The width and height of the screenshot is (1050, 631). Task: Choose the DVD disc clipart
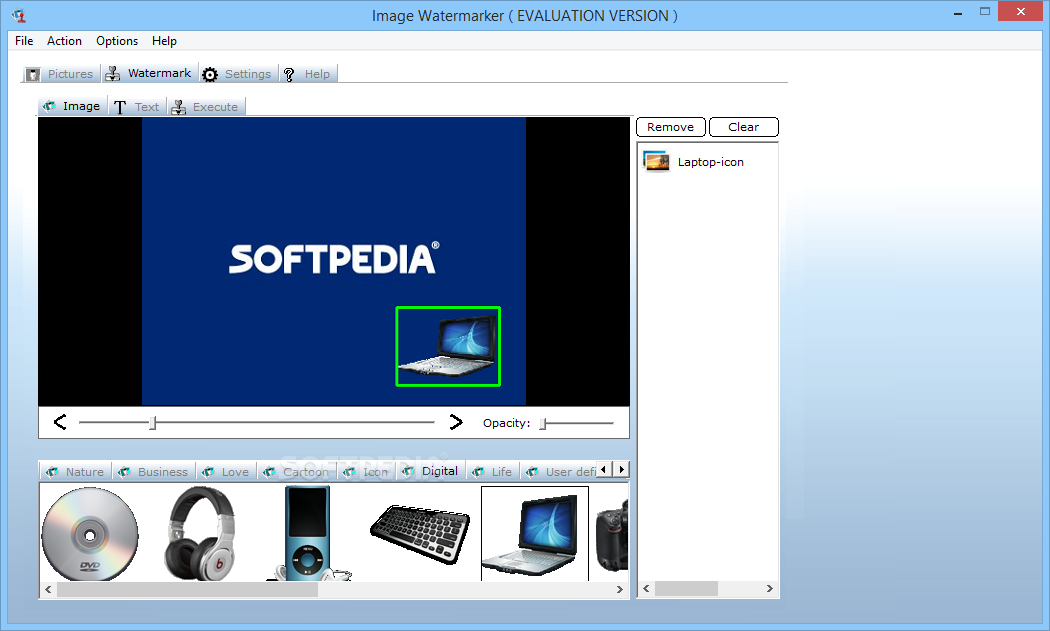(x=90, y=533)
